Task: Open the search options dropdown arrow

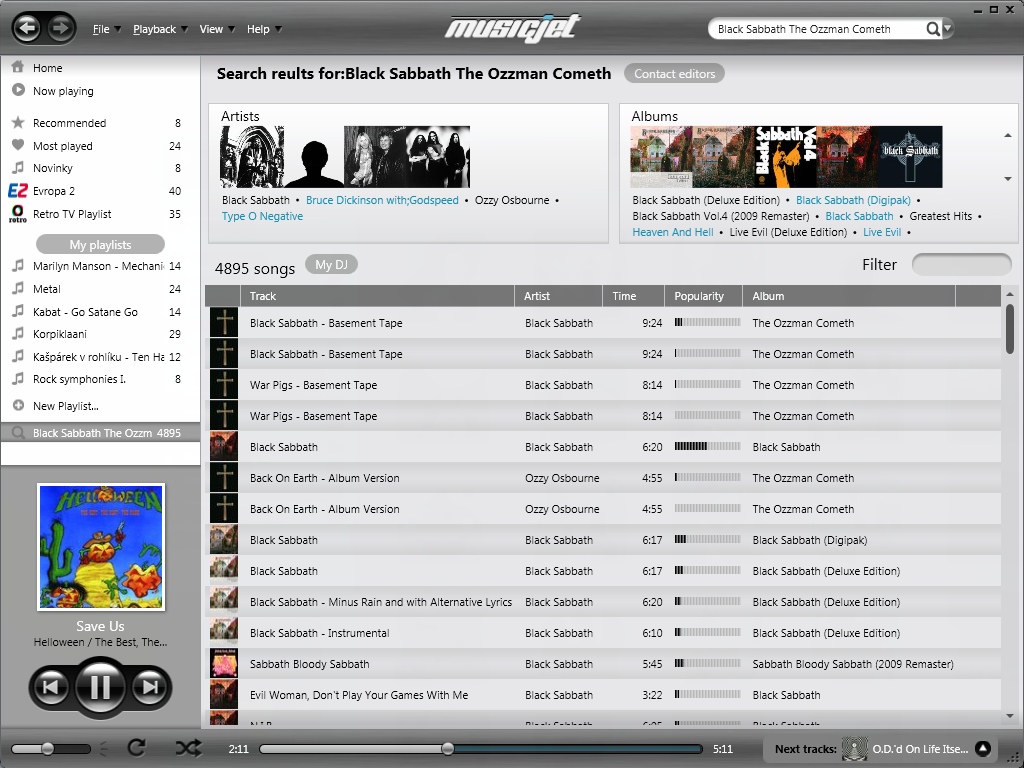Action: 948,29
